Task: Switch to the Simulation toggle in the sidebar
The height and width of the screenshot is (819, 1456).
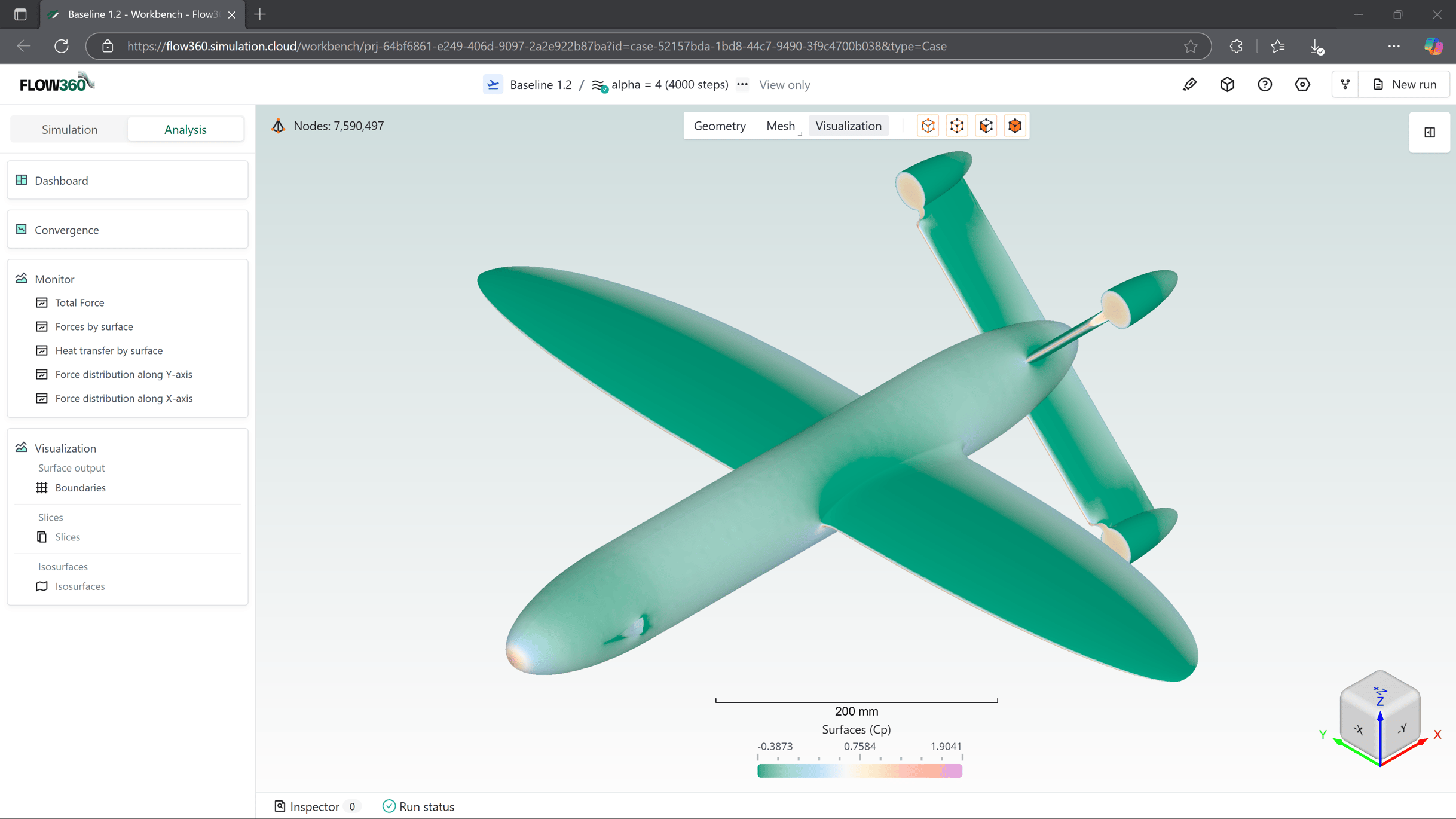Action: click(69, 129)
